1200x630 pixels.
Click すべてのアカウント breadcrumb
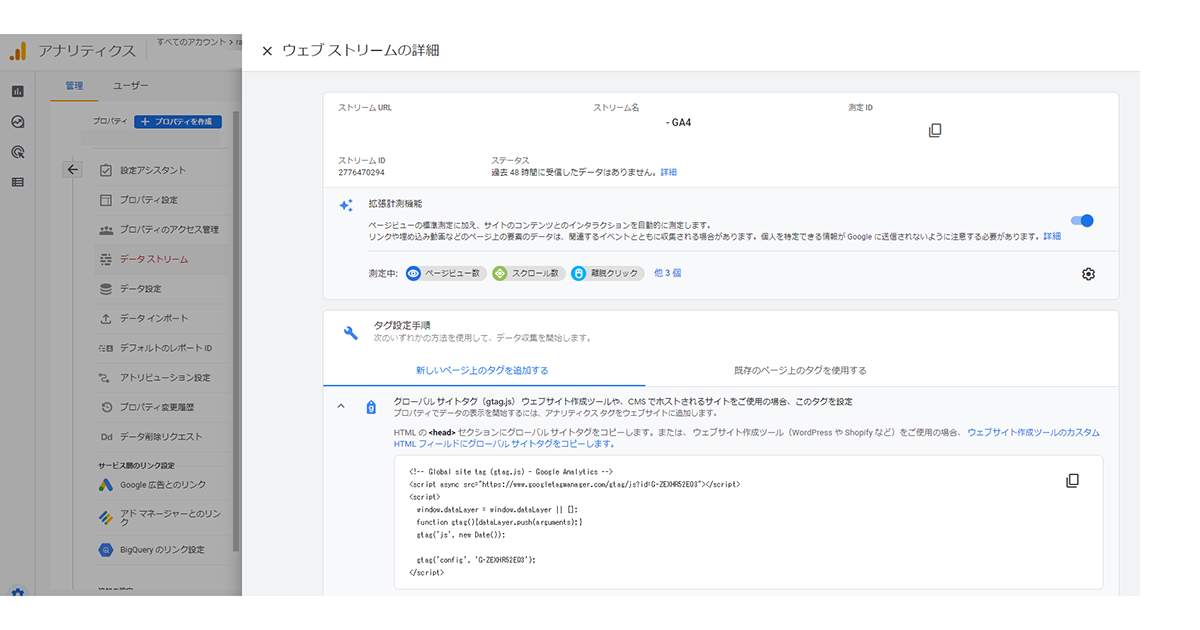190,43
